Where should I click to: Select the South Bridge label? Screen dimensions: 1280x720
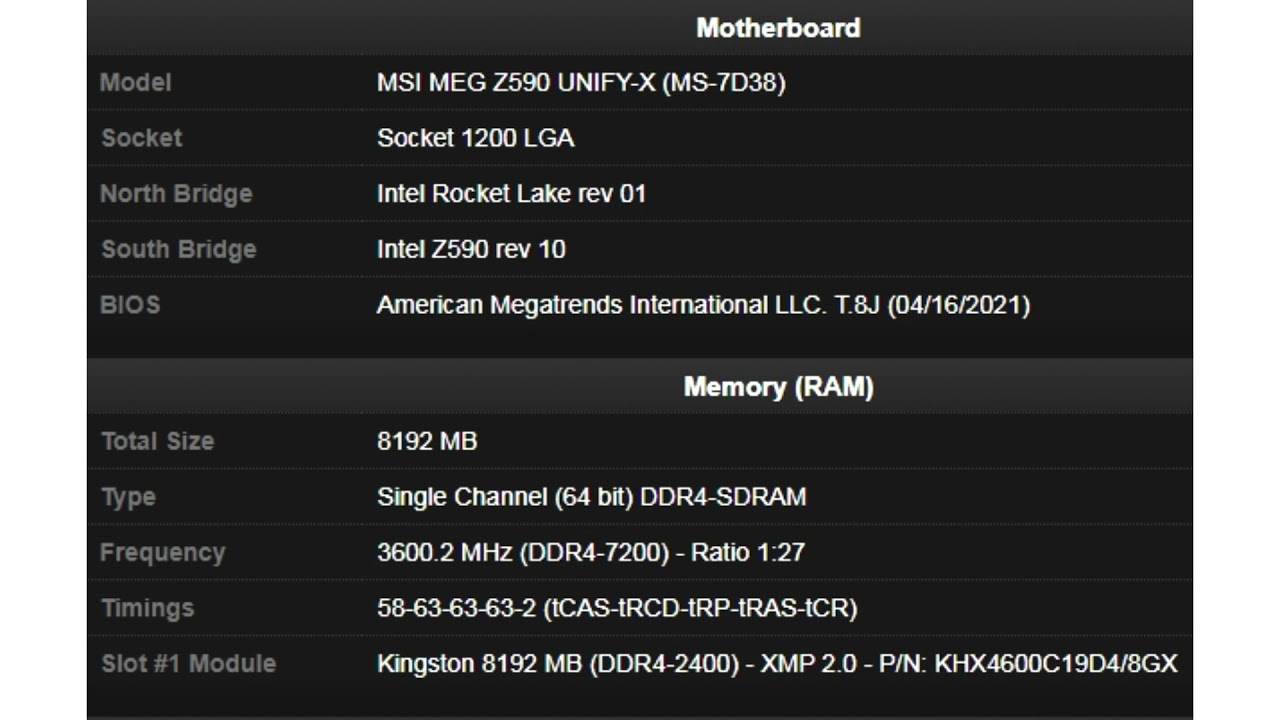click(x=179, y=249)
